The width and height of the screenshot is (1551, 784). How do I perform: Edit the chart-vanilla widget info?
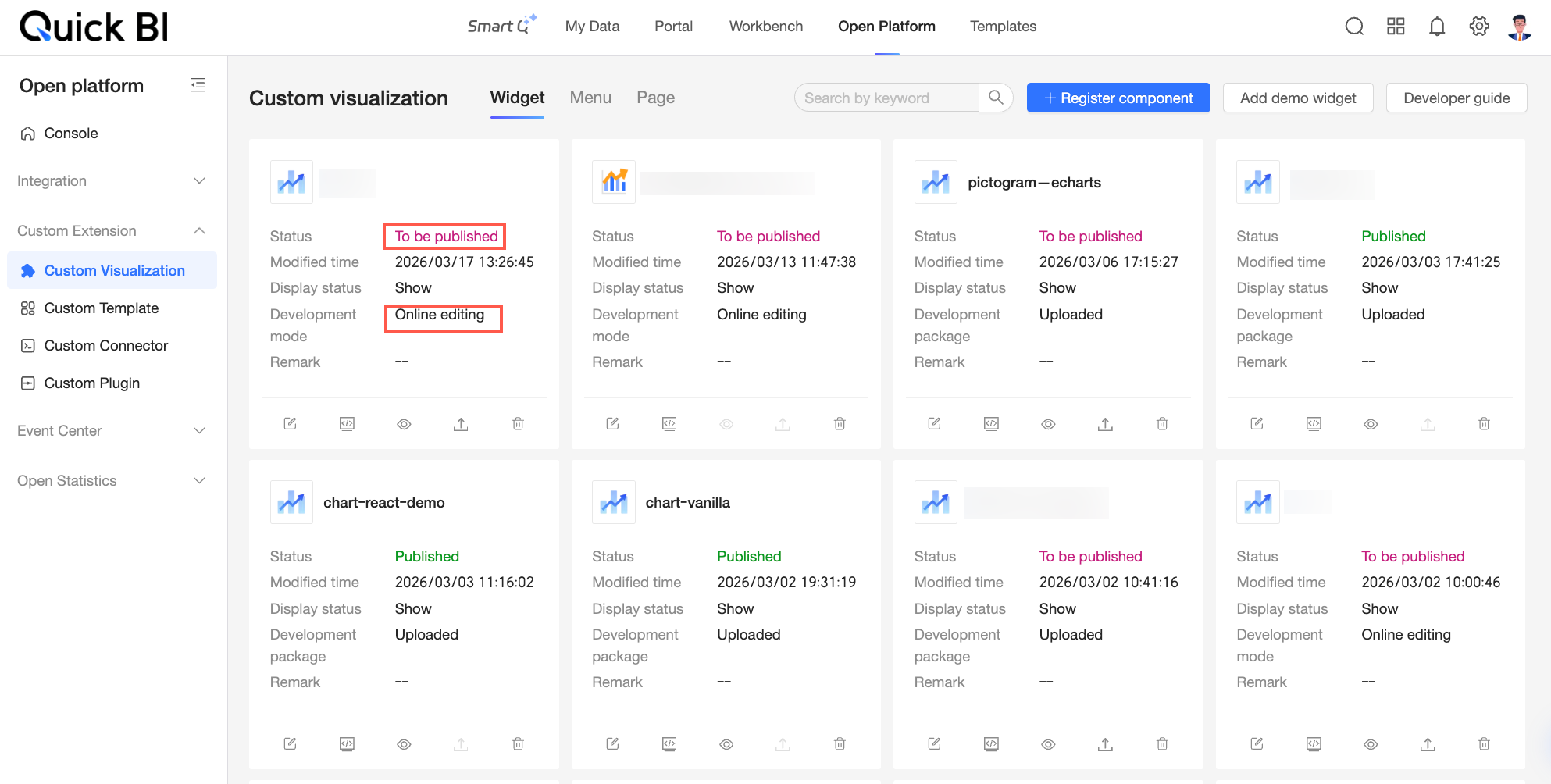coord(613,743)
